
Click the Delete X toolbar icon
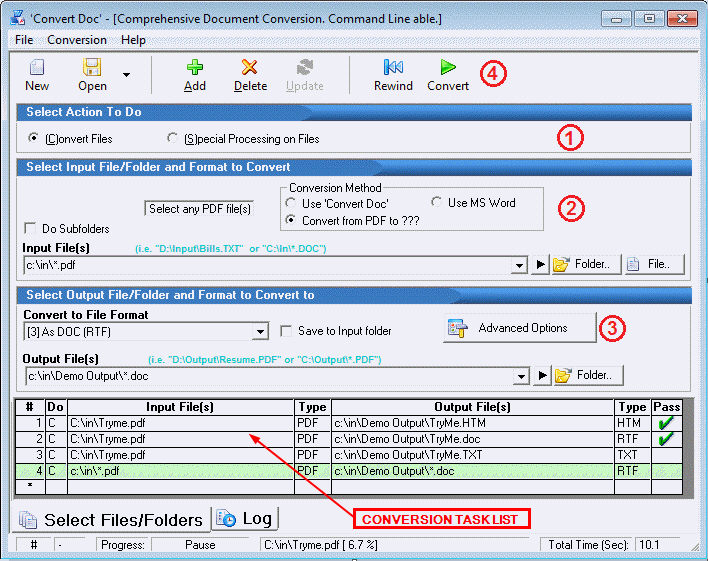[250, 68]
